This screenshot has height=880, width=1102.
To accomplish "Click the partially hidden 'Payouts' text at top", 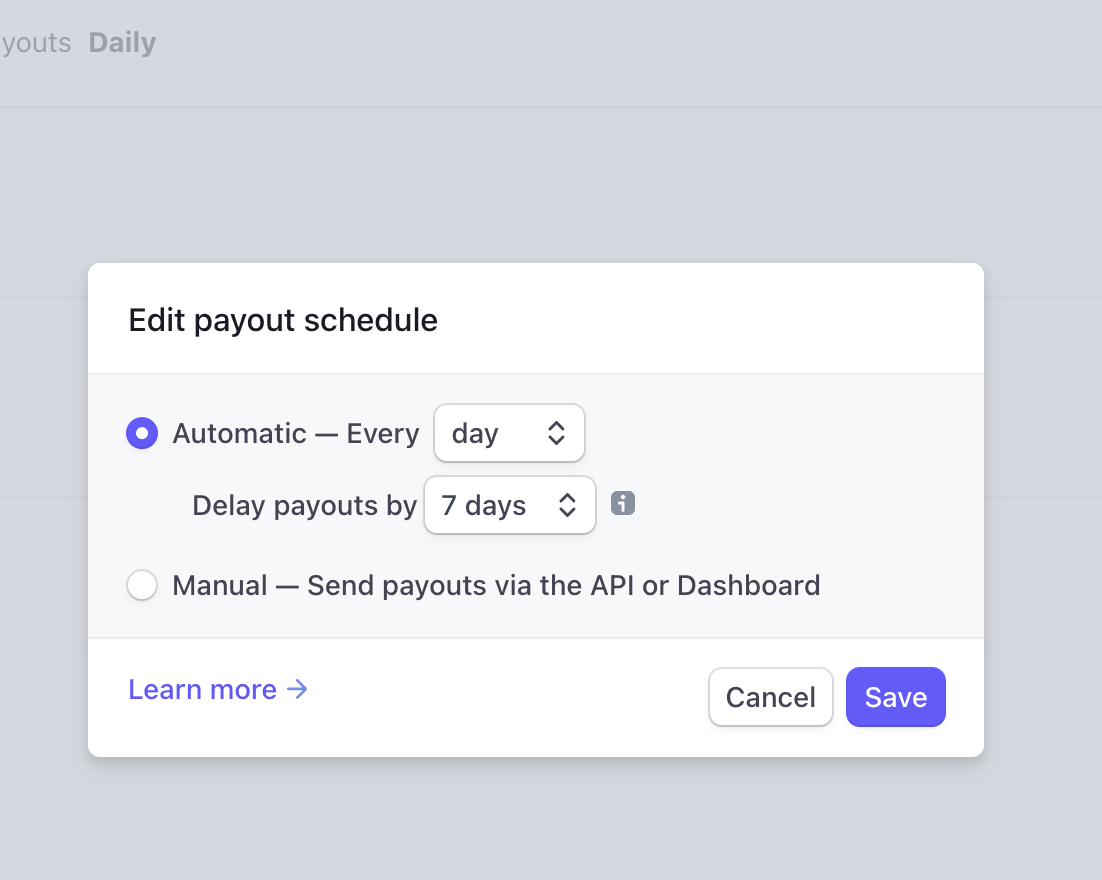I will point(36,43).
